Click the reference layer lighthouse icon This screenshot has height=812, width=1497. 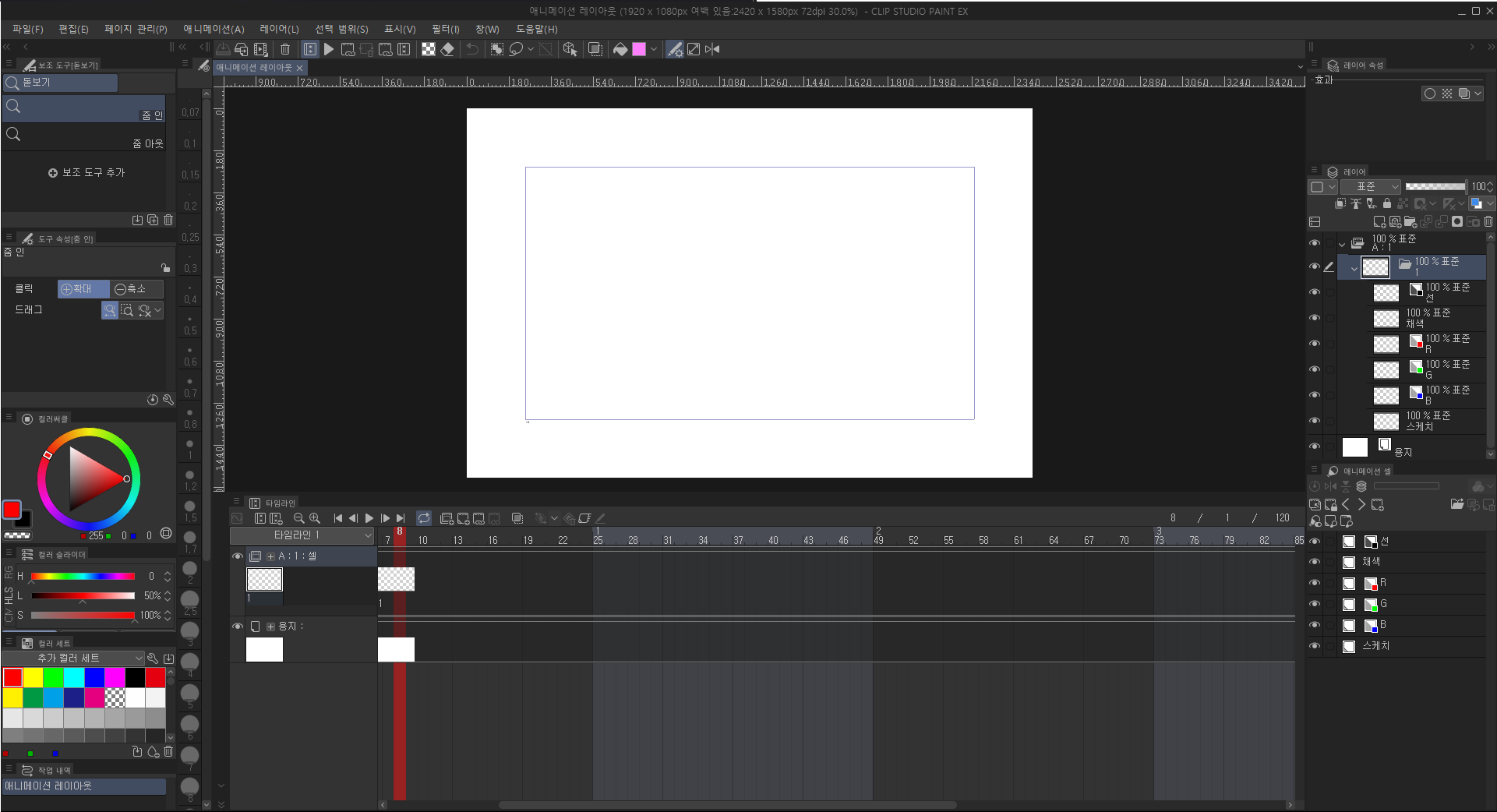coord(1356,203)
